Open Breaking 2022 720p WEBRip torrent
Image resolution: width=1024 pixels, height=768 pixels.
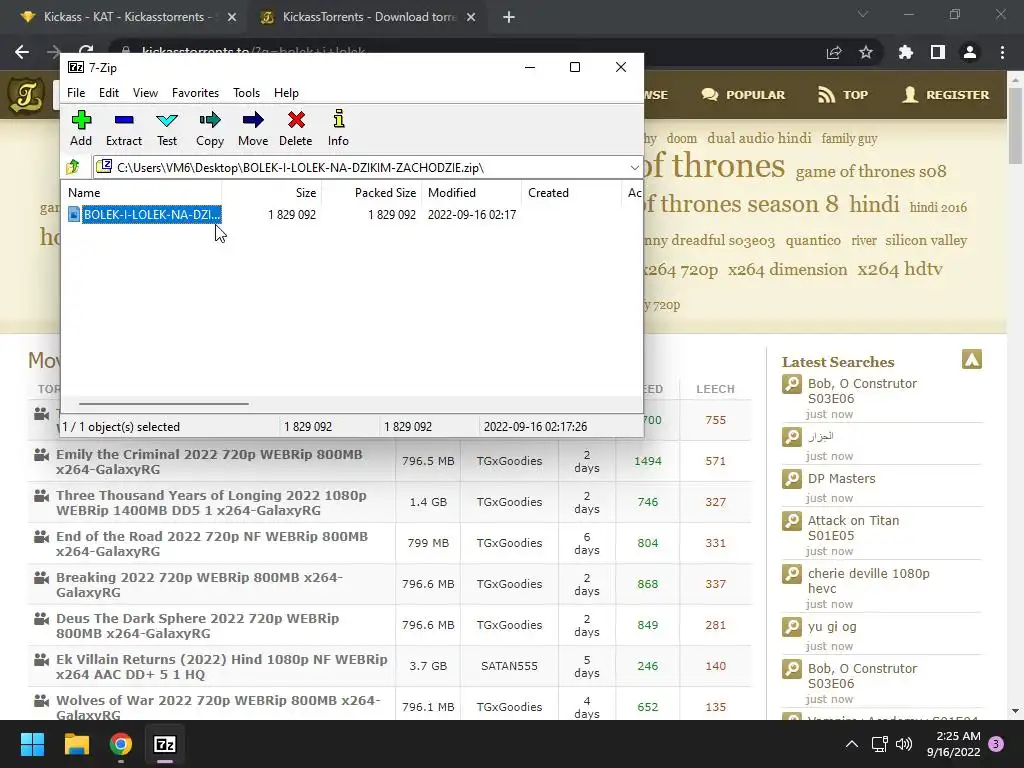pyautogui.click(x=199, y=585)
